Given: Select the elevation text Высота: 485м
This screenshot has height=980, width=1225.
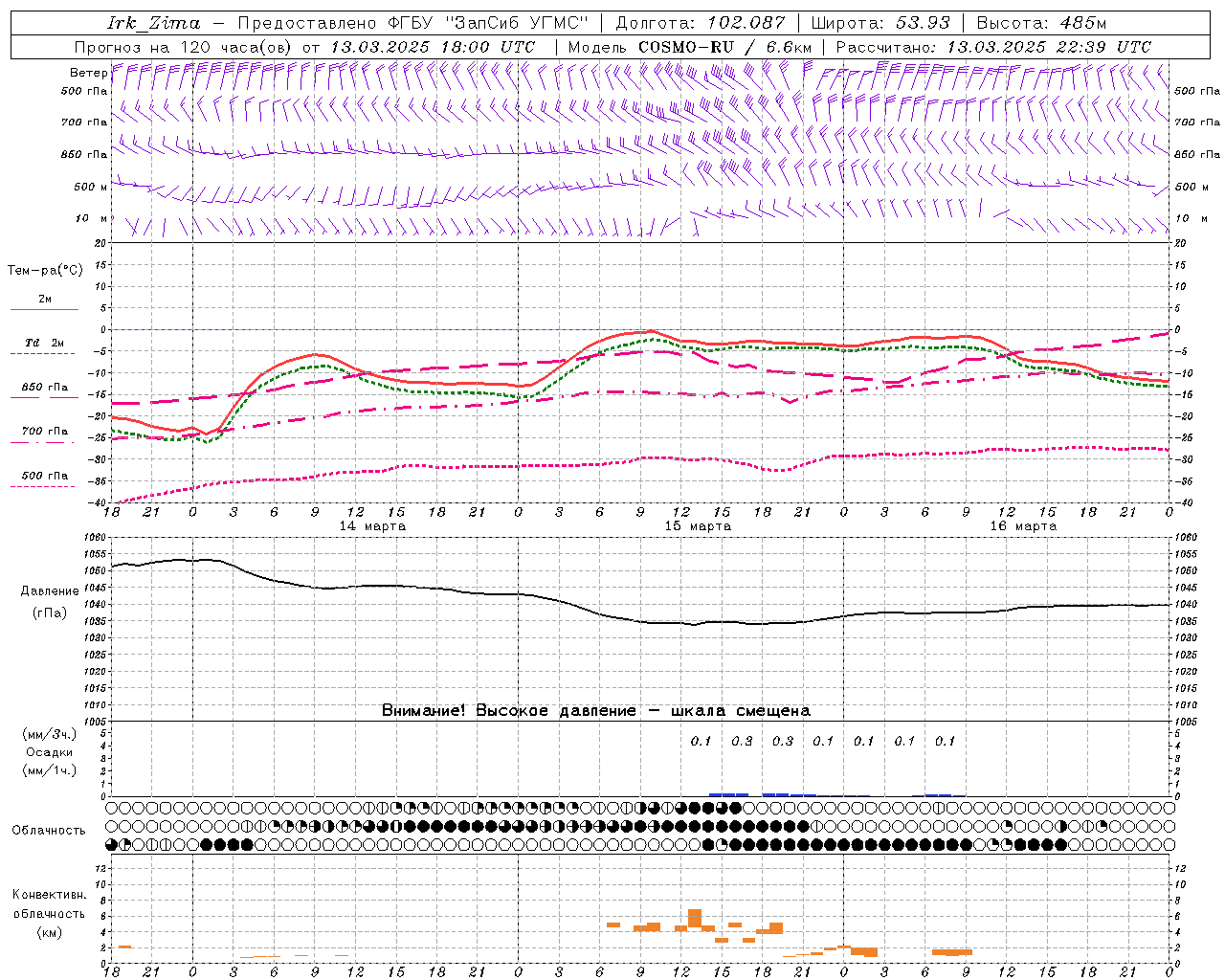Looking at the screenshot, I should (1041, 23).
